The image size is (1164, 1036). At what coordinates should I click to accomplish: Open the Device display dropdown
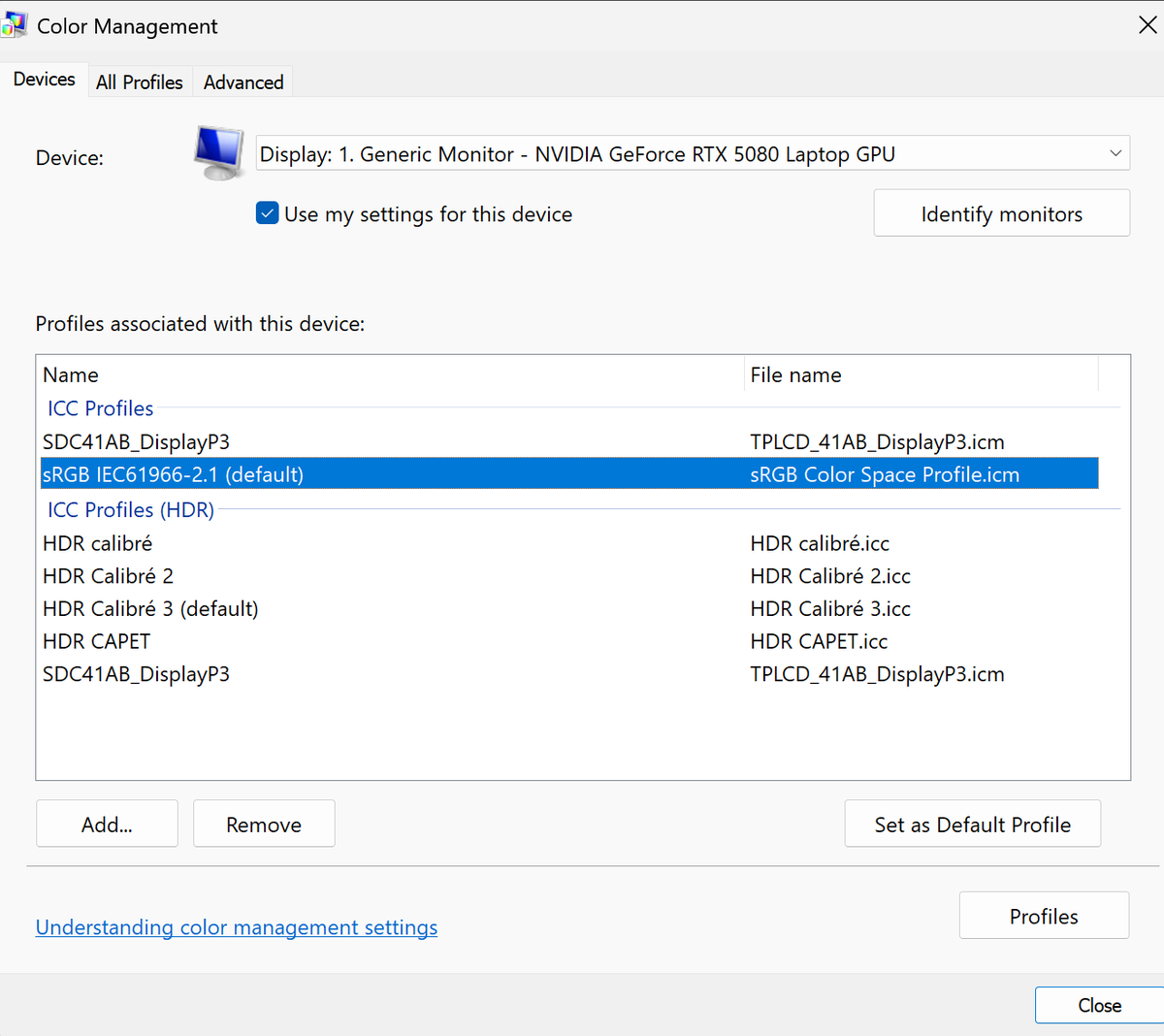pyautogui.click(x=693, y=153)
